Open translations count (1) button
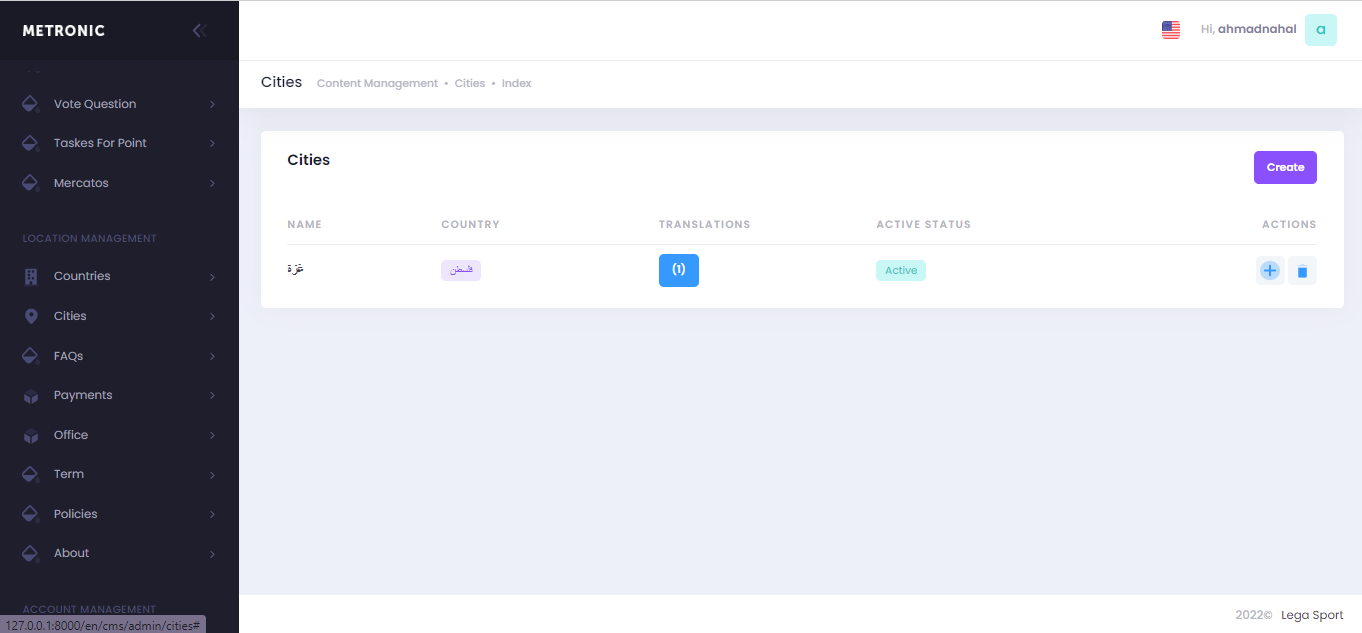The width and height of the screenshot is (1362, 633). coord(678,270)
